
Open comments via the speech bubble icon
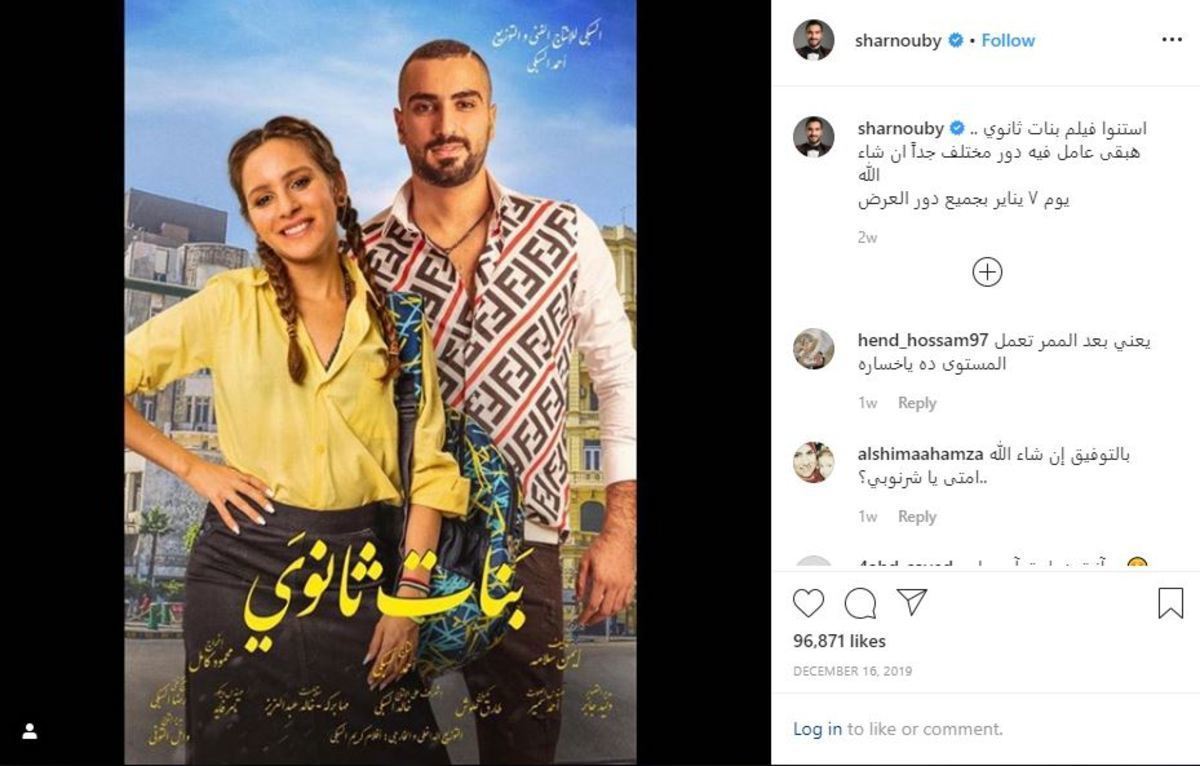(x=860, y=603)
